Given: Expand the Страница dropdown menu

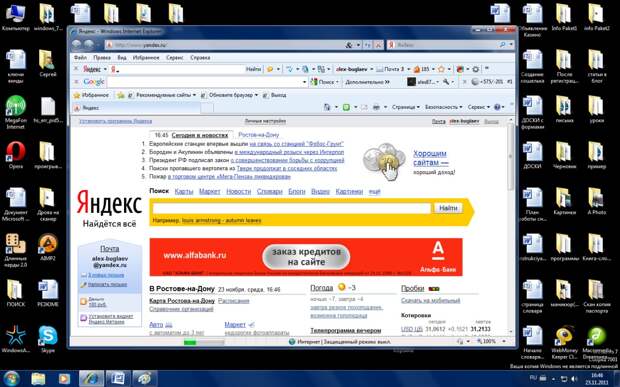Looking at the screenshot, I should [406, 107].
